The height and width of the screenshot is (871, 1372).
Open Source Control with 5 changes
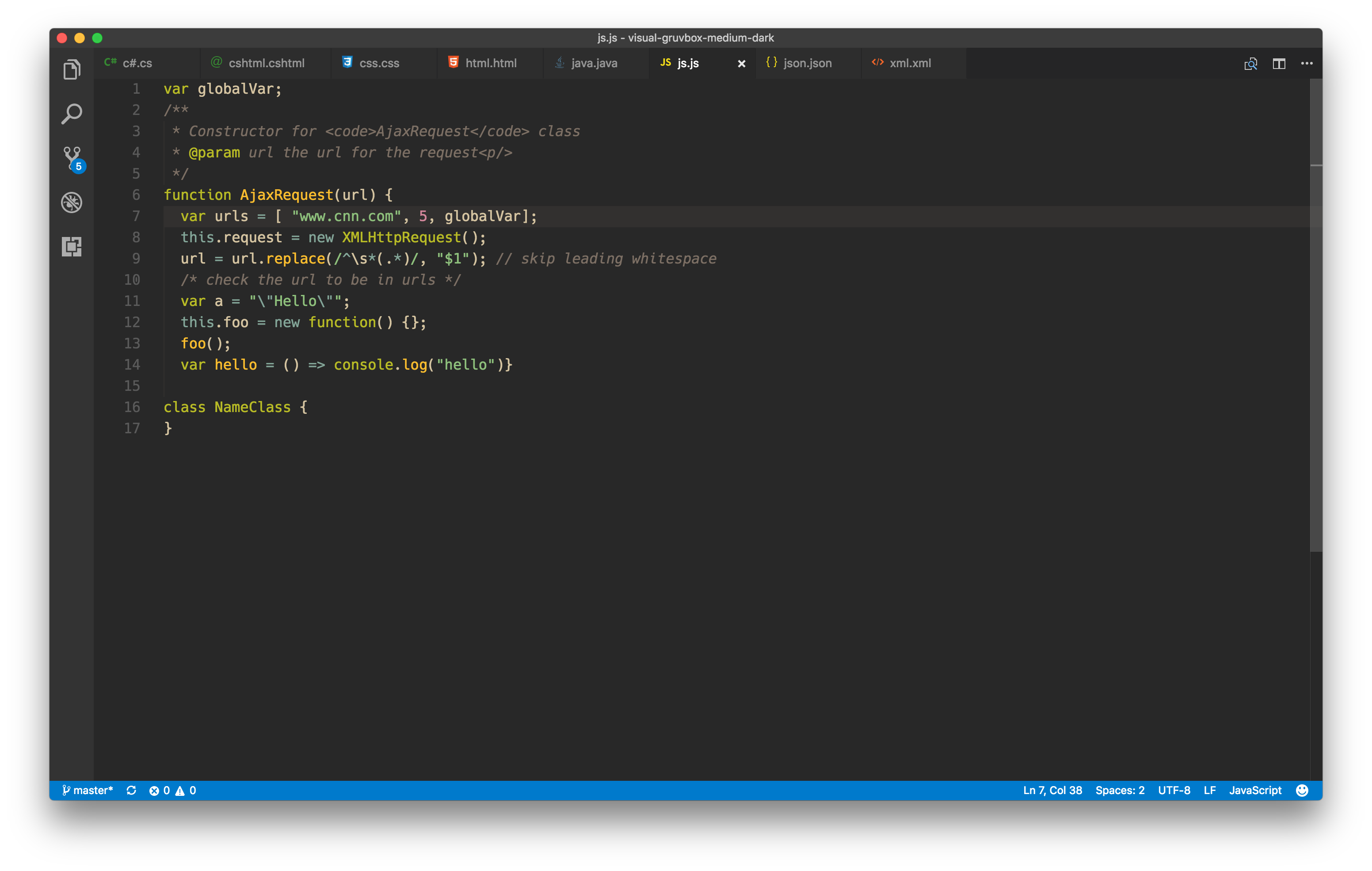(x=72, y=158)
